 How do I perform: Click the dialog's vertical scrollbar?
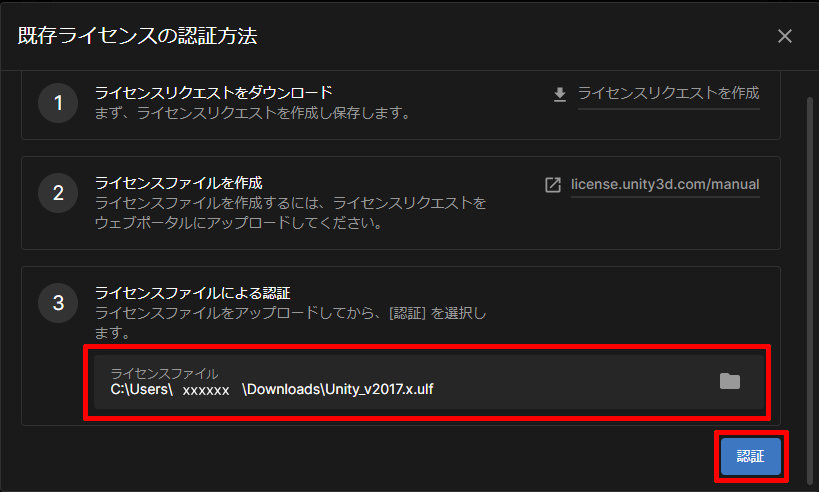click(x=808, y=250)
